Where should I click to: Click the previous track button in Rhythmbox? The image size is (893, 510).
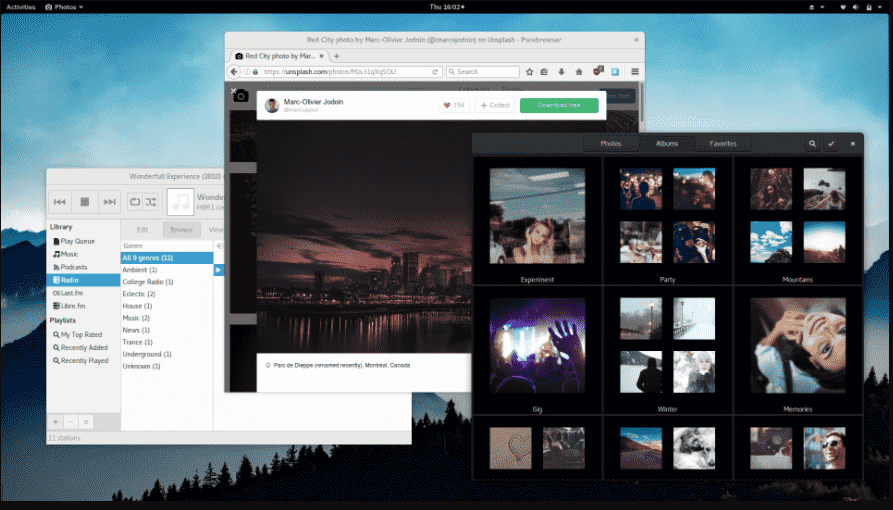[59, 202]
